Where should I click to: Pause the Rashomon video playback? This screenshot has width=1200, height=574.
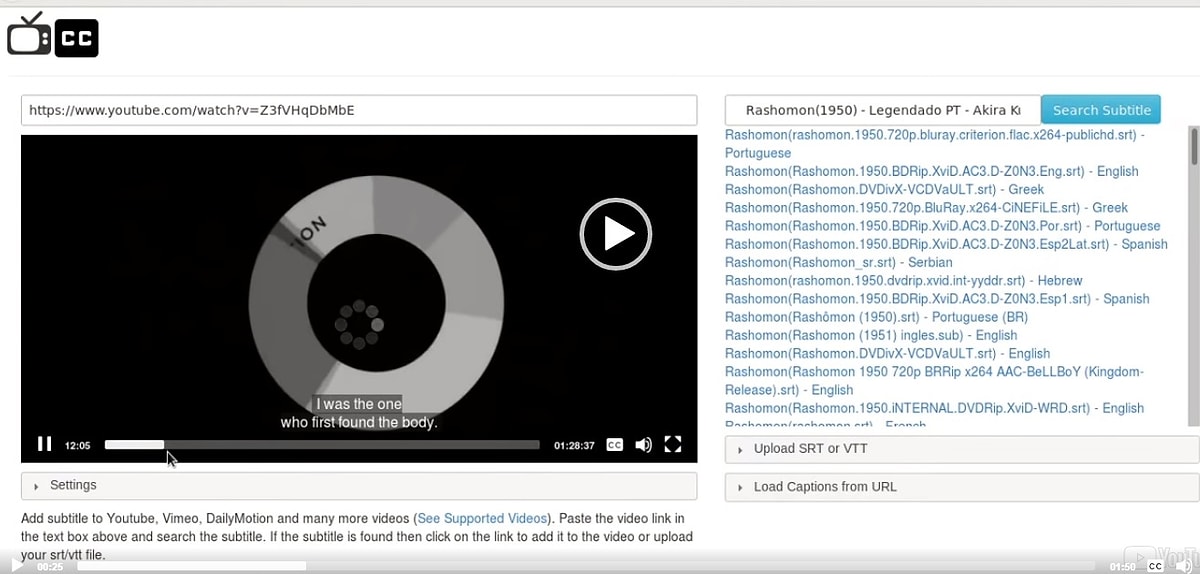tap(44, 445)
